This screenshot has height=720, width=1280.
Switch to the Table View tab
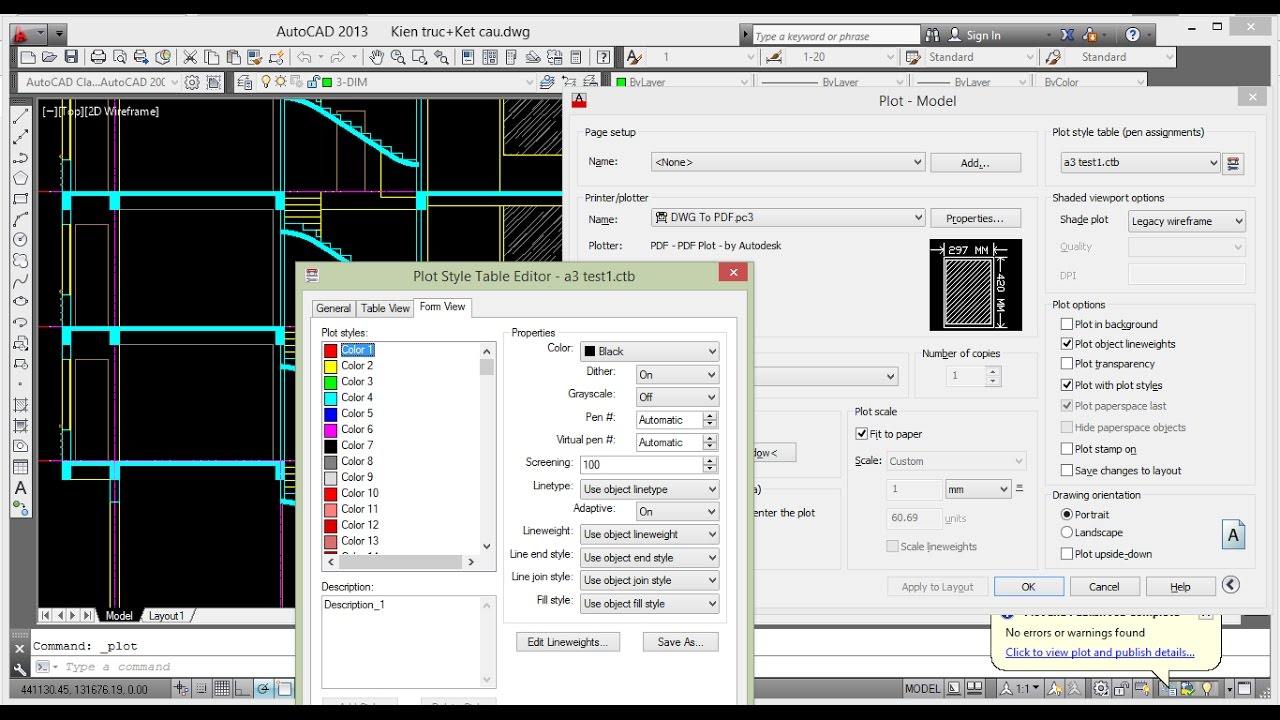click(385, 308)
